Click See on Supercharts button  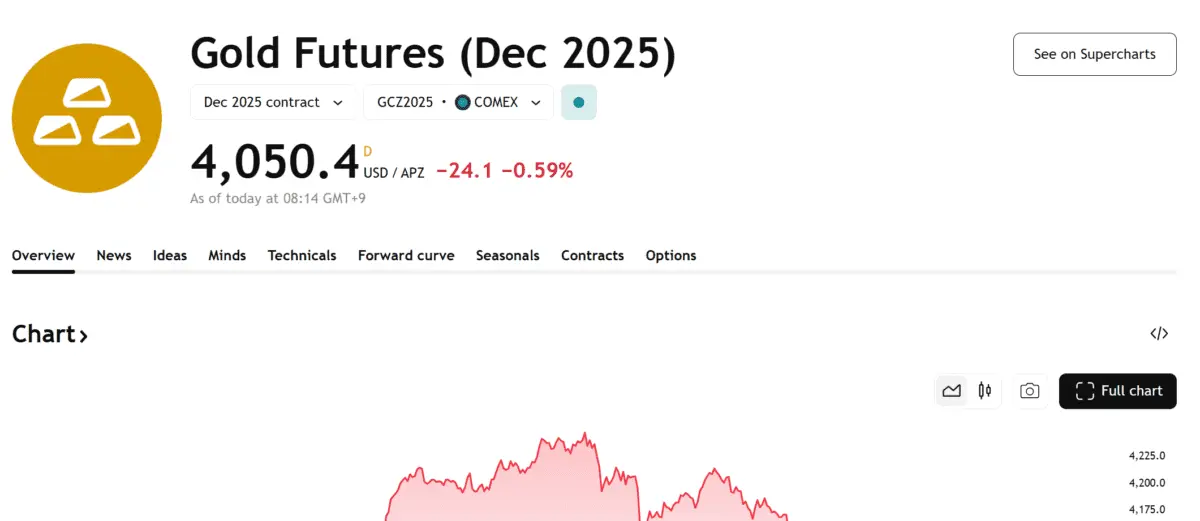1094,54
